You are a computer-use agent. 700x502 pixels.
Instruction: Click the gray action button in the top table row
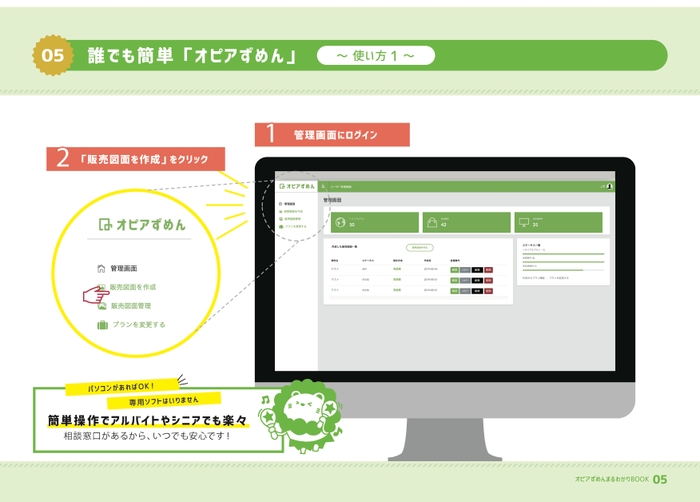pyautogui.click(x=465, y=270)
